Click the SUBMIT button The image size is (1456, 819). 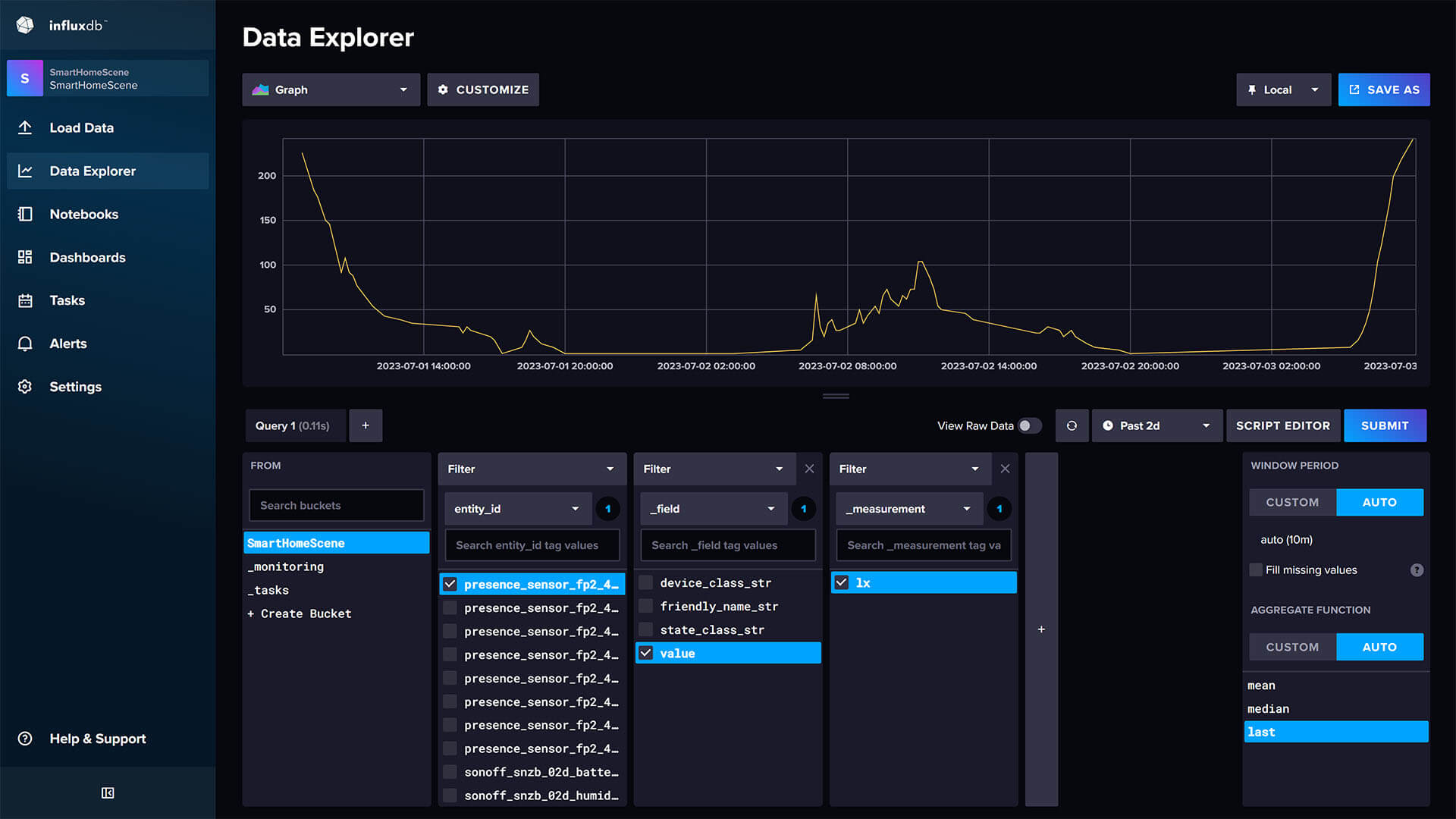(x=1385, y=425)
